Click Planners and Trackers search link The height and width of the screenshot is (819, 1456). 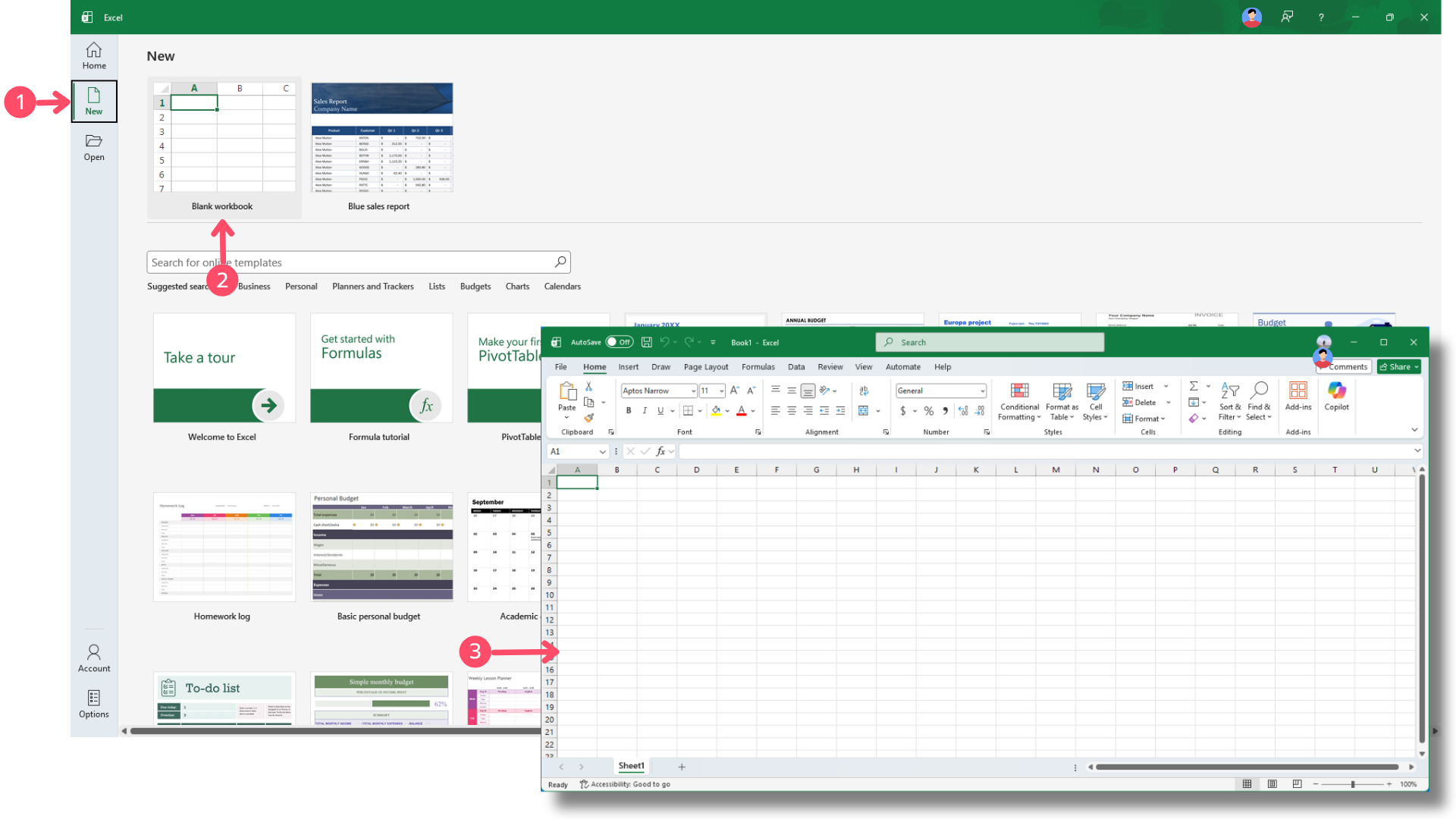[373, 286]
